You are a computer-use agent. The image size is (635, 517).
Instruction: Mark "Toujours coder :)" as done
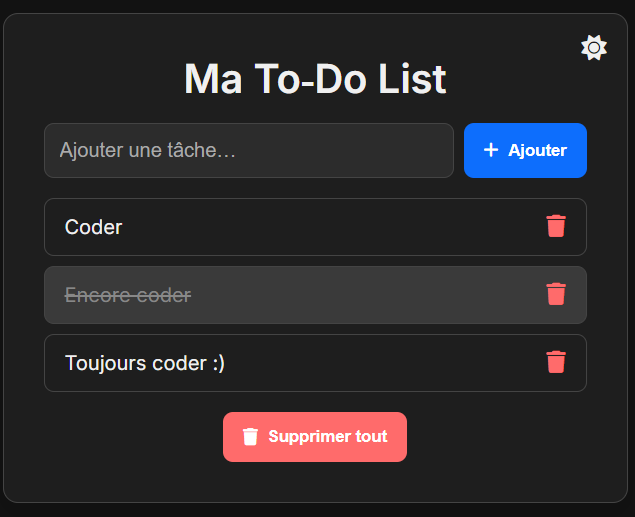click(145, 363)
